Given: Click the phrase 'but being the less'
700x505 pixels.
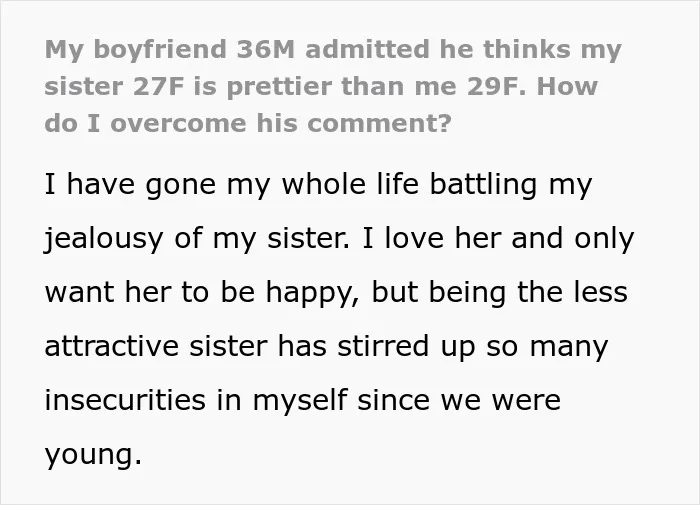Looking at the screenshot, I should pos(500,292).
